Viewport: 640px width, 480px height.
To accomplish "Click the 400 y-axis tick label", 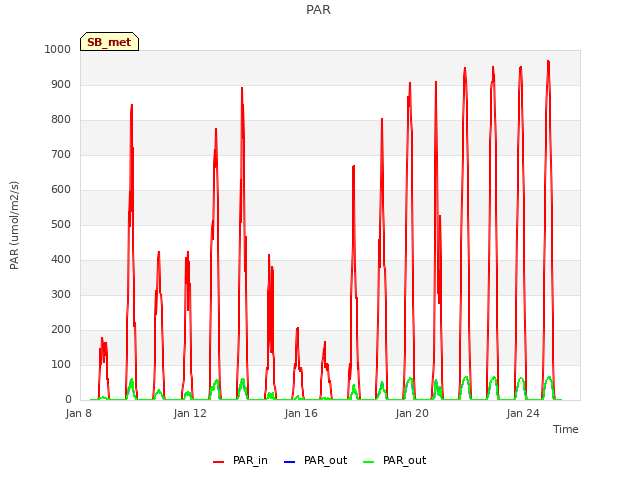I will tap(61, 260).
